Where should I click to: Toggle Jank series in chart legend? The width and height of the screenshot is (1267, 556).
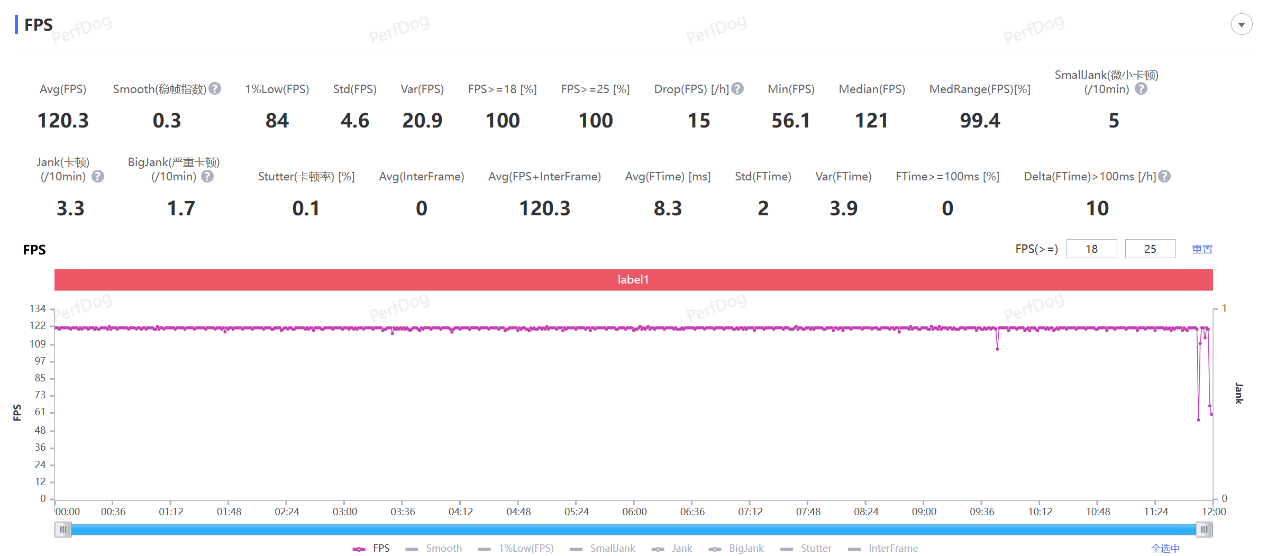672,548
